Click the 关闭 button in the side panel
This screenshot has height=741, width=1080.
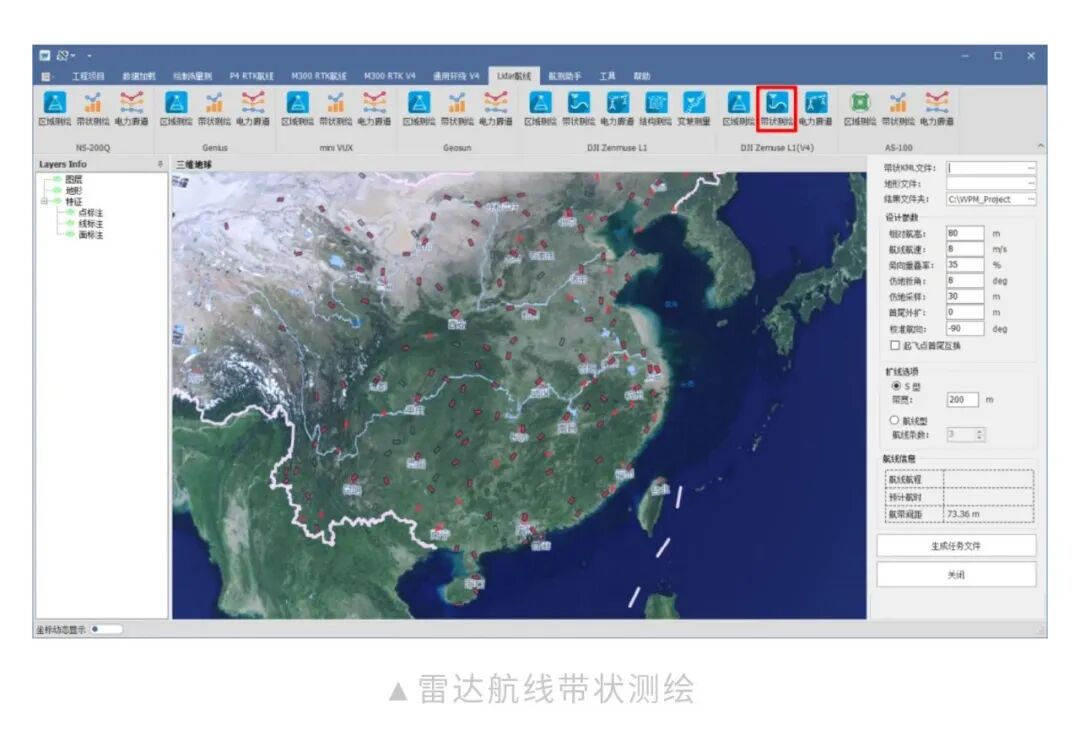click(956, 574)
